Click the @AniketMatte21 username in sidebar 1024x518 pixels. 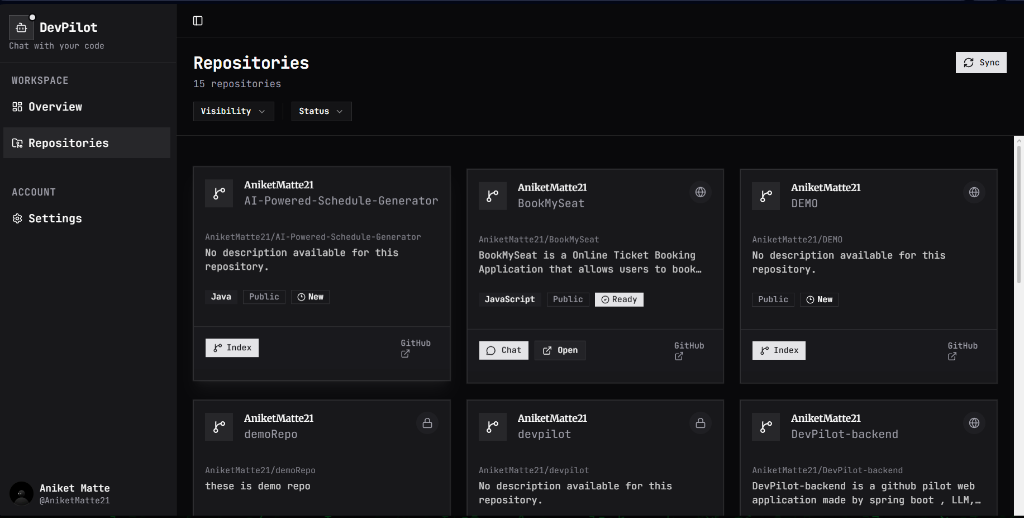click(x=74, y=500)
